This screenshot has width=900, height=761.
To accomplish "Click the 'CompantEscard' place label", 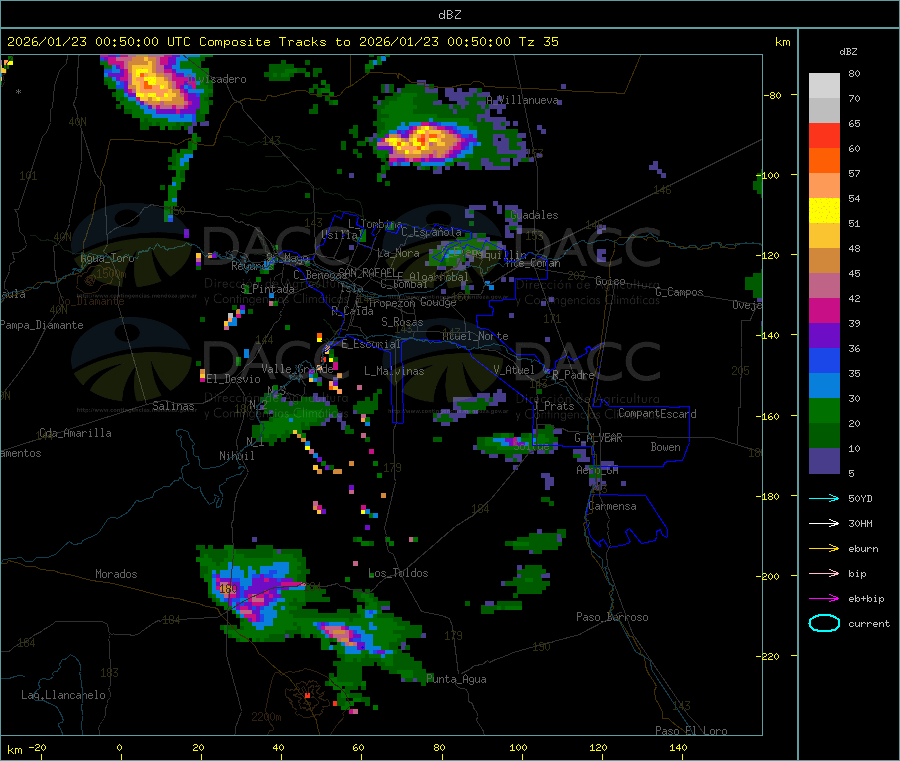I will point(657,414).
